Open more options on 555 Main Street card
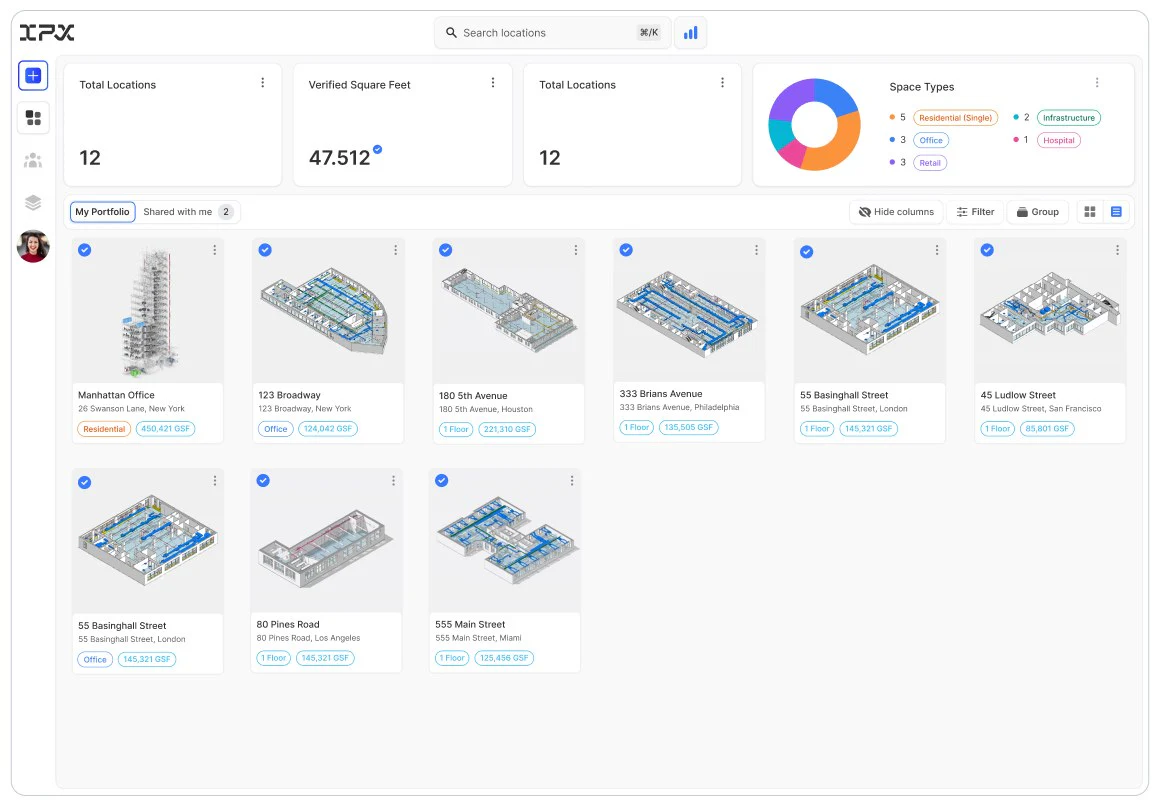 point(572,481)
